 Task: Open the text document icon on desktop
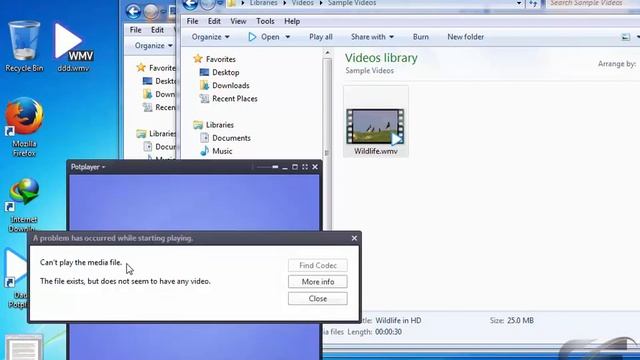23,347
